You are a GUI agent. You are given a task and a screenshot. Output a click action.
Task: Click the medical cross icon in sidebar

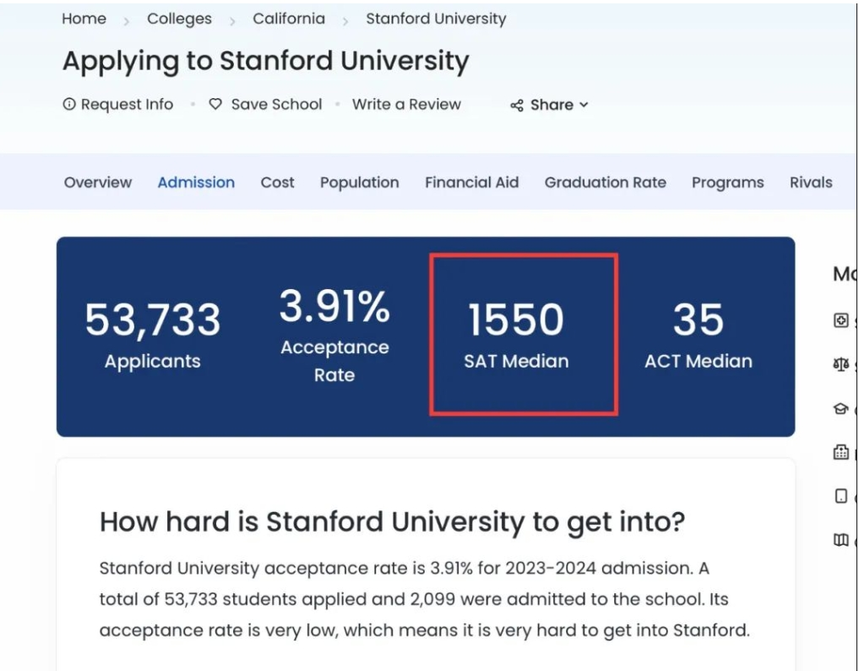click(x=841, y=321)
